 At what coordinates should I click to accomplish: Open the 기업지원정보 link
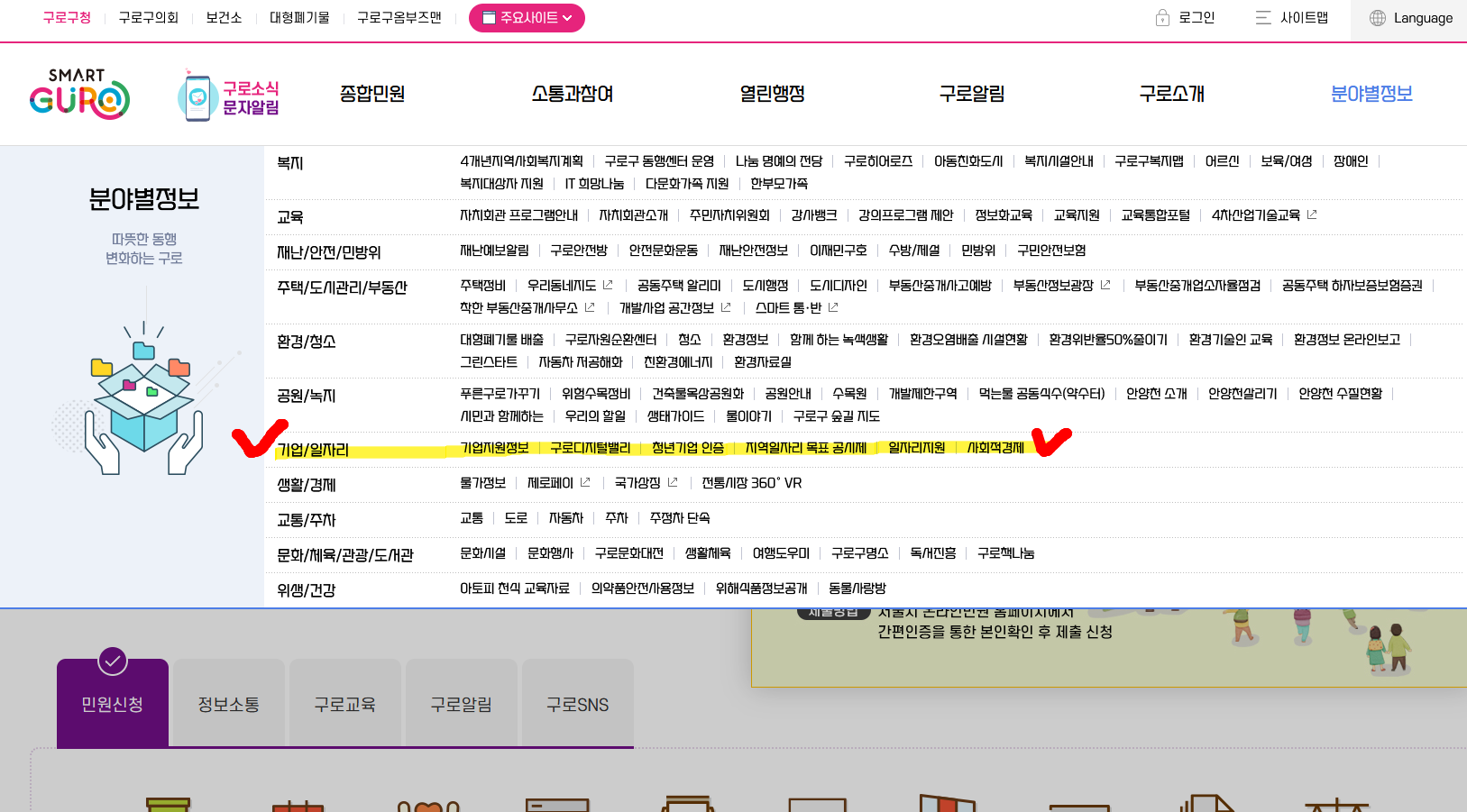point(494,448)
